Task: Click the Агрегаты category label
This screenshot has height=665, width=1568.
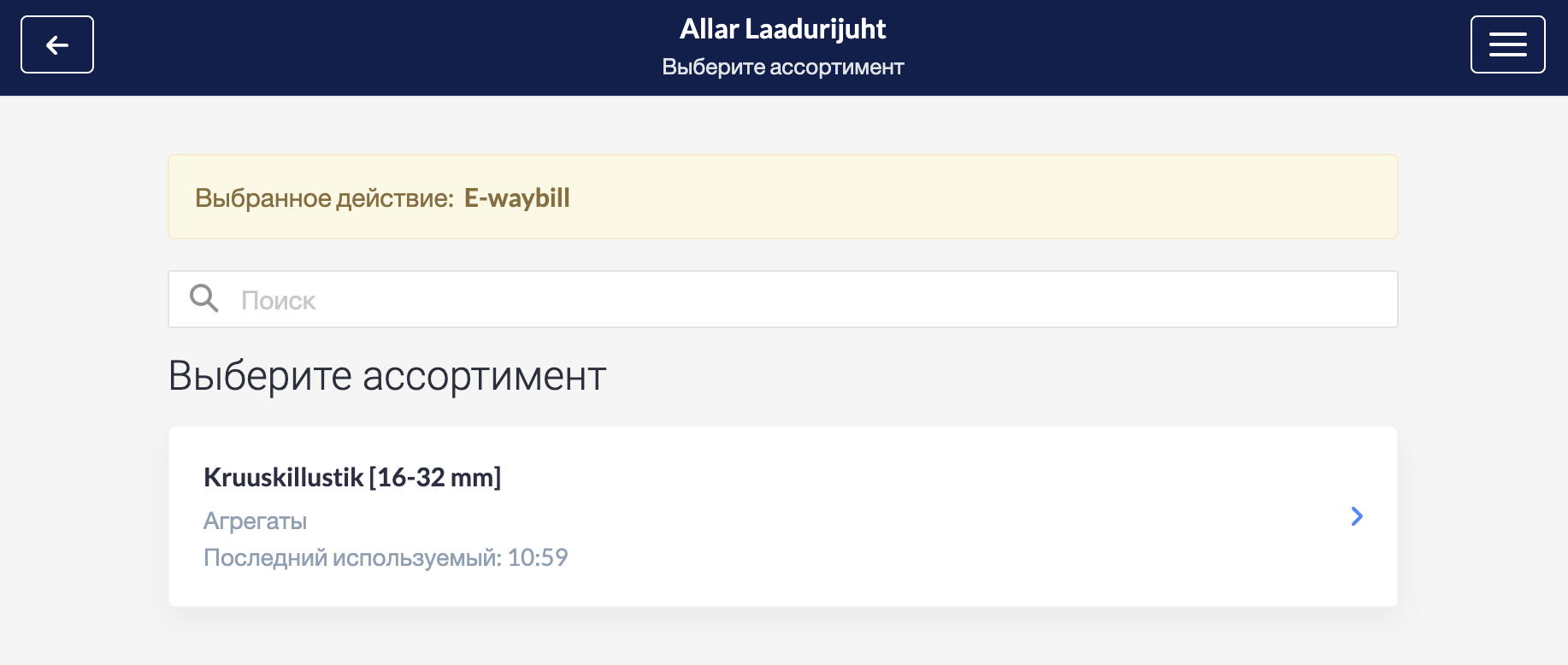Action: 255,521
